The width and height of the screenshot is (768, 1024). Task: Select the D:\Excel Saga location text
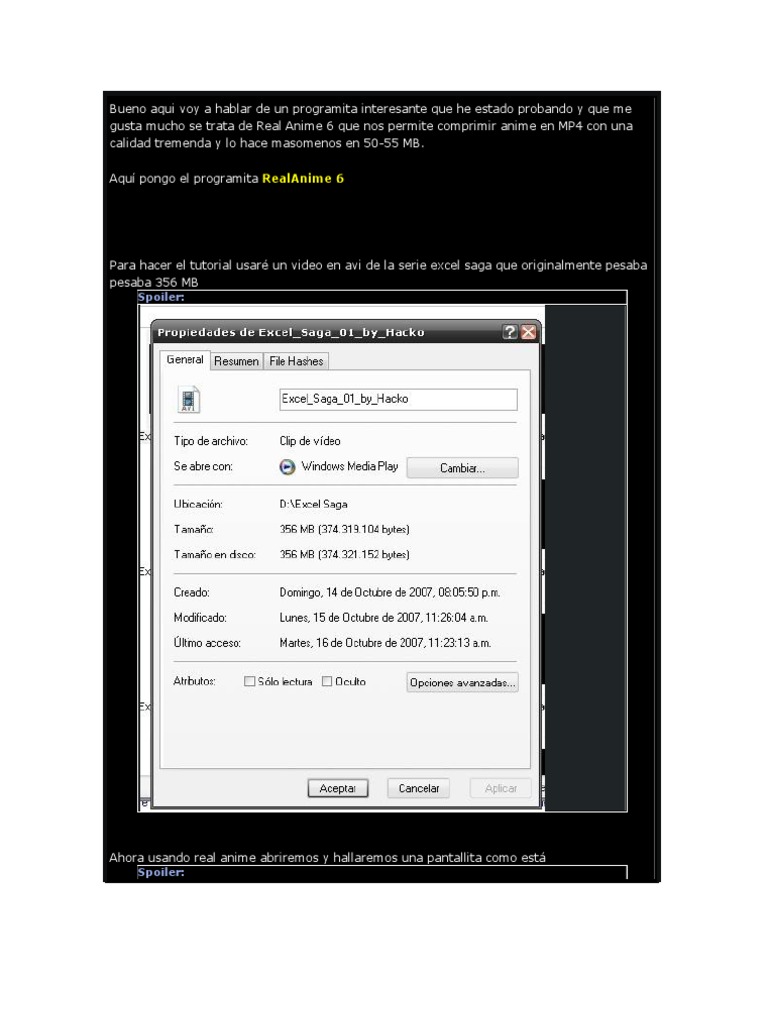[313, 504]
